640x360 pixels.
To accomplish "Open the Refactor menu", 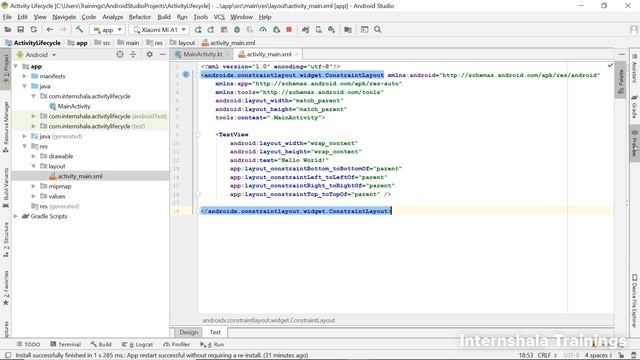I will [x=140, y=17].
